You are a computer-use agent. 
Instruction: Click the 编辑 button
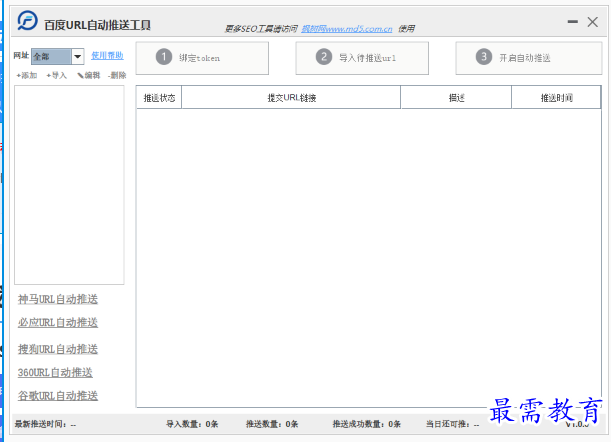[88, 76]
